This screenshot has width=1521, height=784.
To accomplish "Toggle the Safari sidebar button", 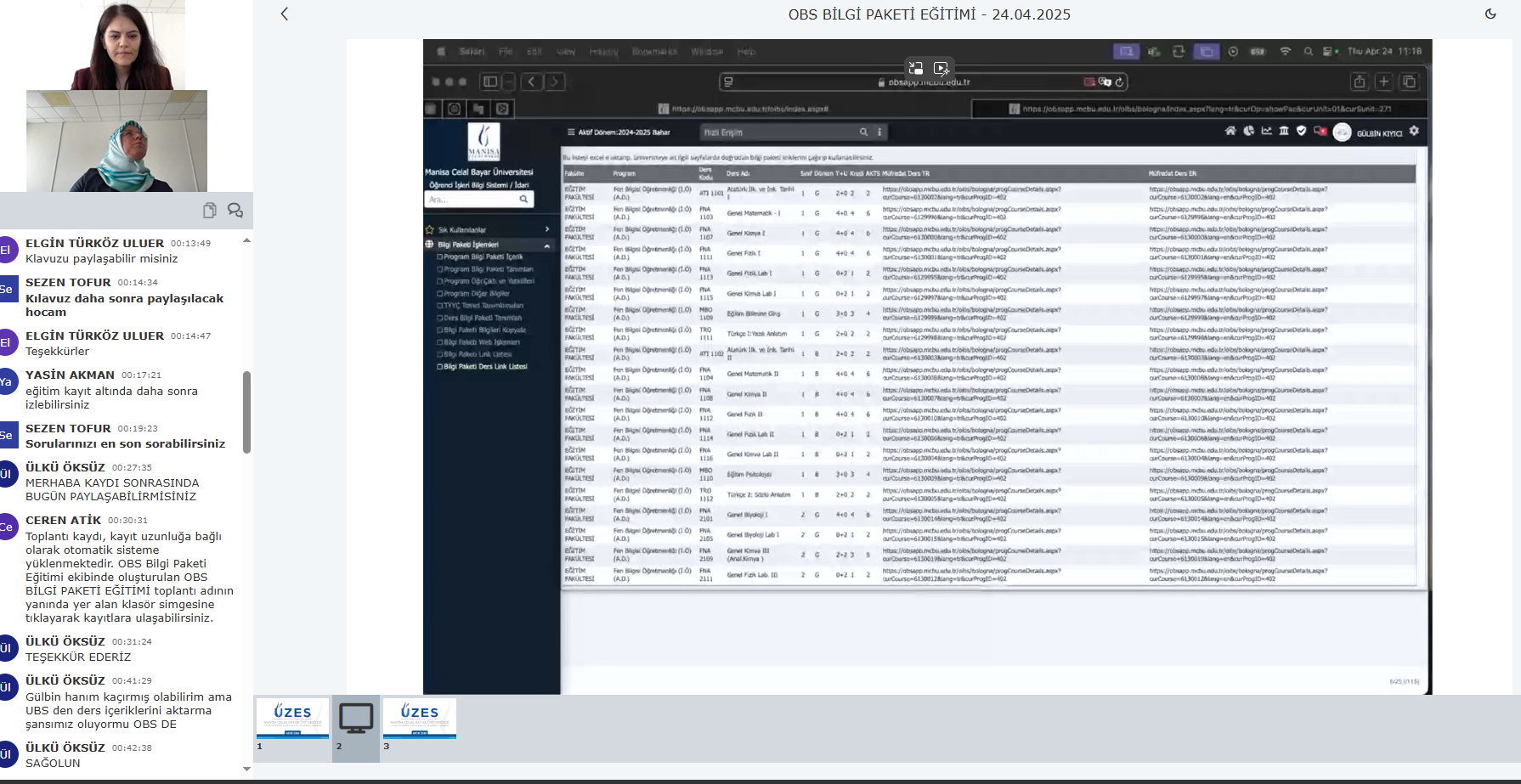I will click(x=490, y=82).
